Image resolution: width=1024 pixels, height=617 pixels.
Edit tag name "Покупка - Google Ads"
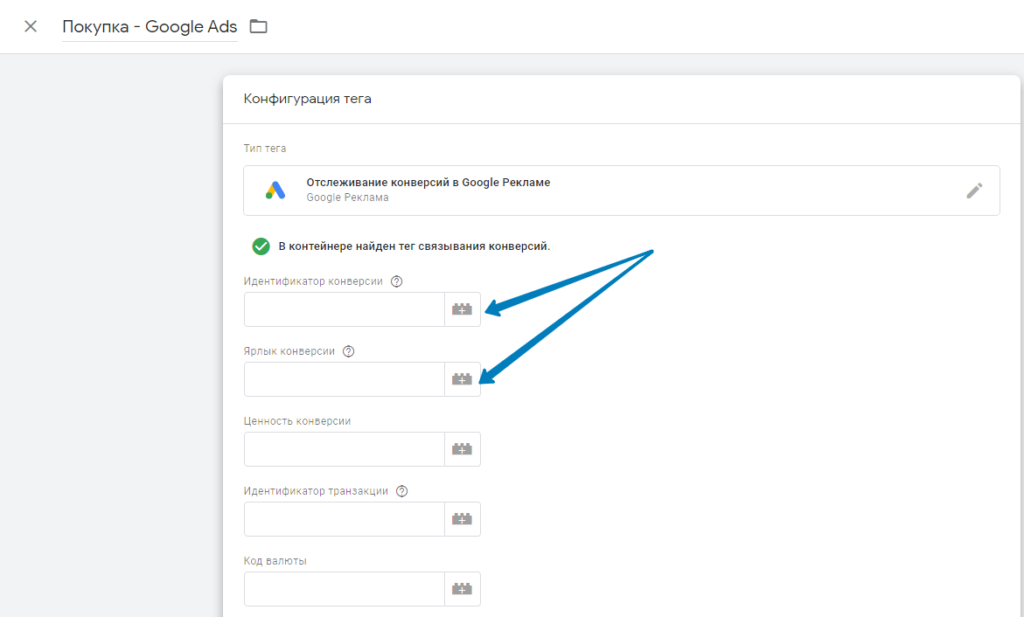point(150,27)
